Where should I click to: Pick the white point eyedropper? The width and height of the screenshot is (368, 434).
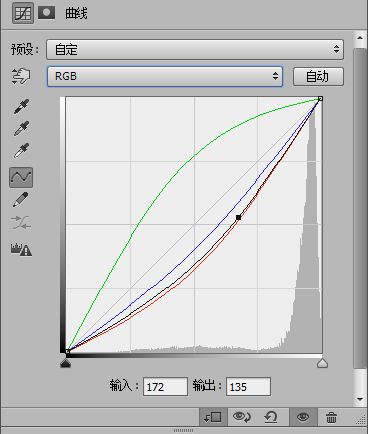[21, 150]
